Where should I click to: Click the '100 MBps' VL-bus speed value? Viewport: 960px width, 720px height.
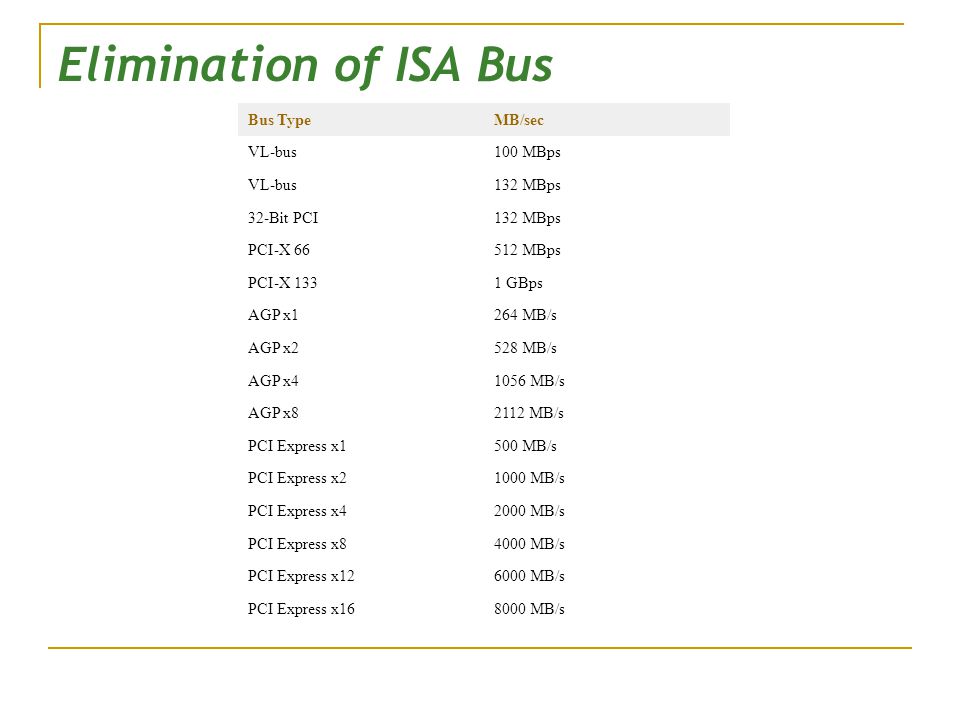(527, 152)
